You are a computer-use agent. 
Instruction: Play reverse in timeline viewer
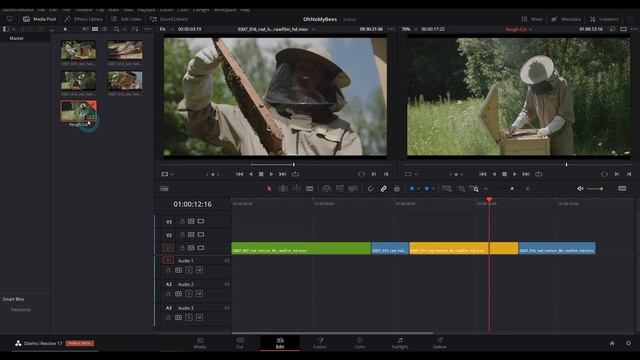pos(494,174)
